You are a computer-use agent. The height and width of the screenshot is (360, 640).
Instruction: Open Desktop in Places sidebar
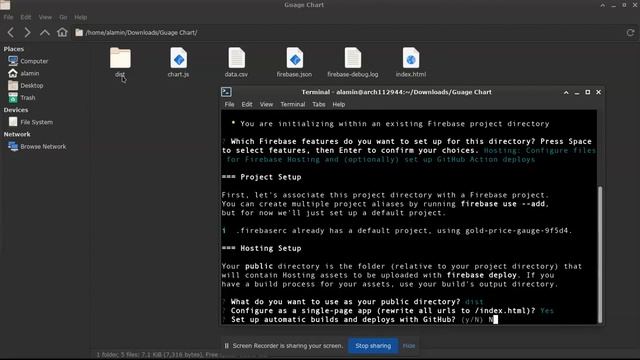tap(32, 86)
